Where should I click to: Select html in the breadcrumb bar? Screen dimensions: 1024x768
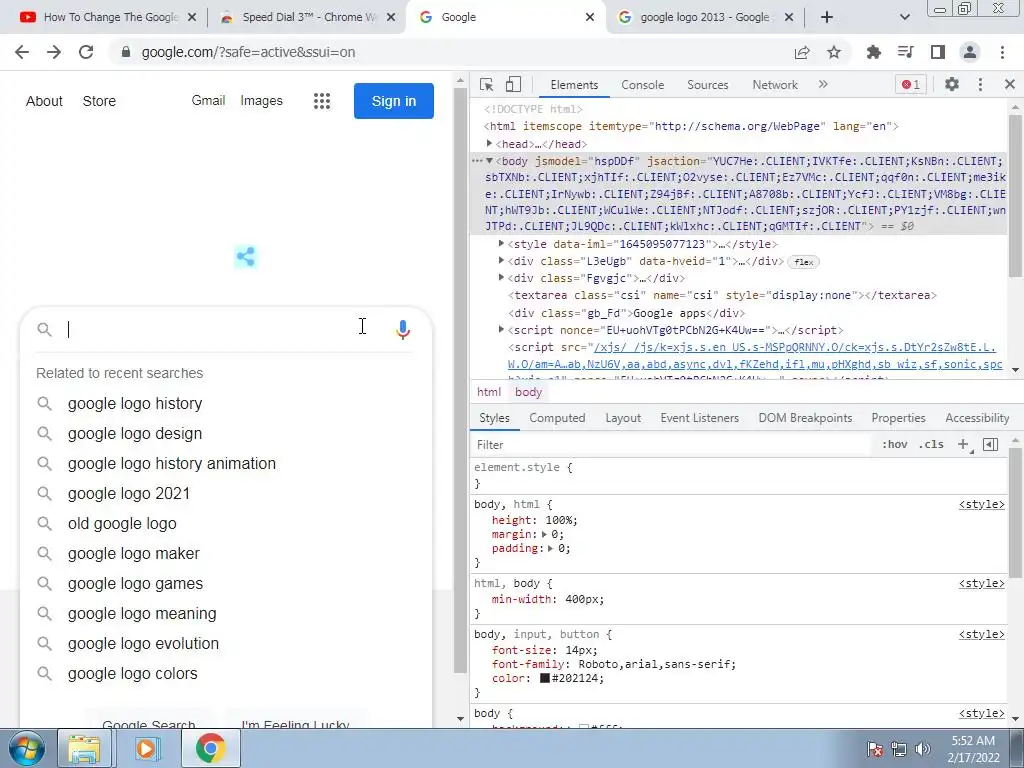coord(488,392)
